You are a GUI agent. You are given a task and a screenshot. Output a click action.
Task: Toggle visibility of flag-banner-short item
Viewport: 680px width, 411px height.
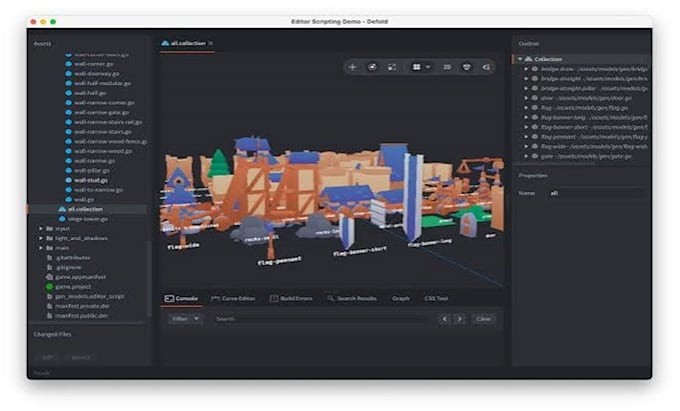(x=535, y=127)
